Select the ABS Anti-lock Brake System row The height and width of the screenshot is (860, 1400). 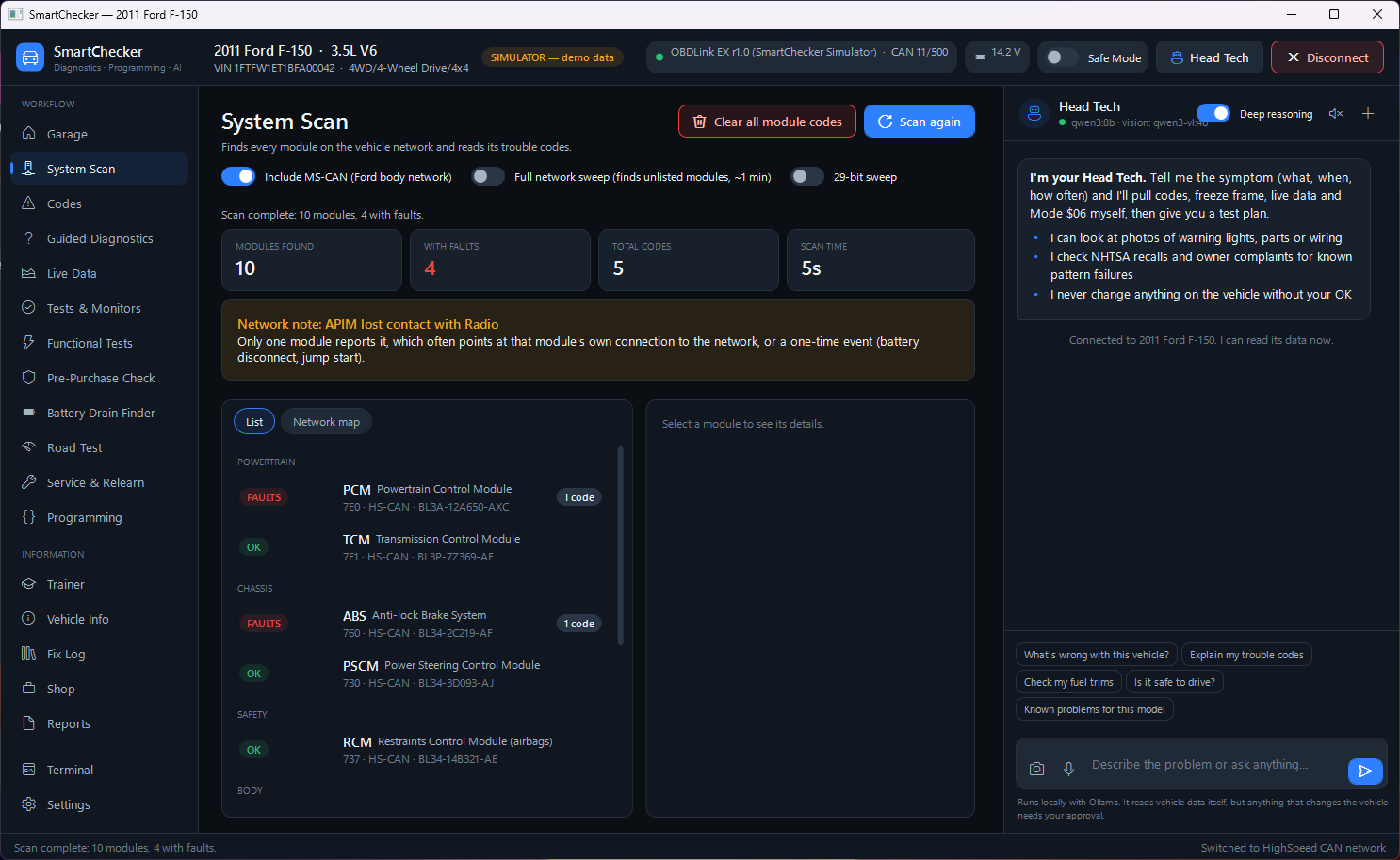(x=420, y=624)
